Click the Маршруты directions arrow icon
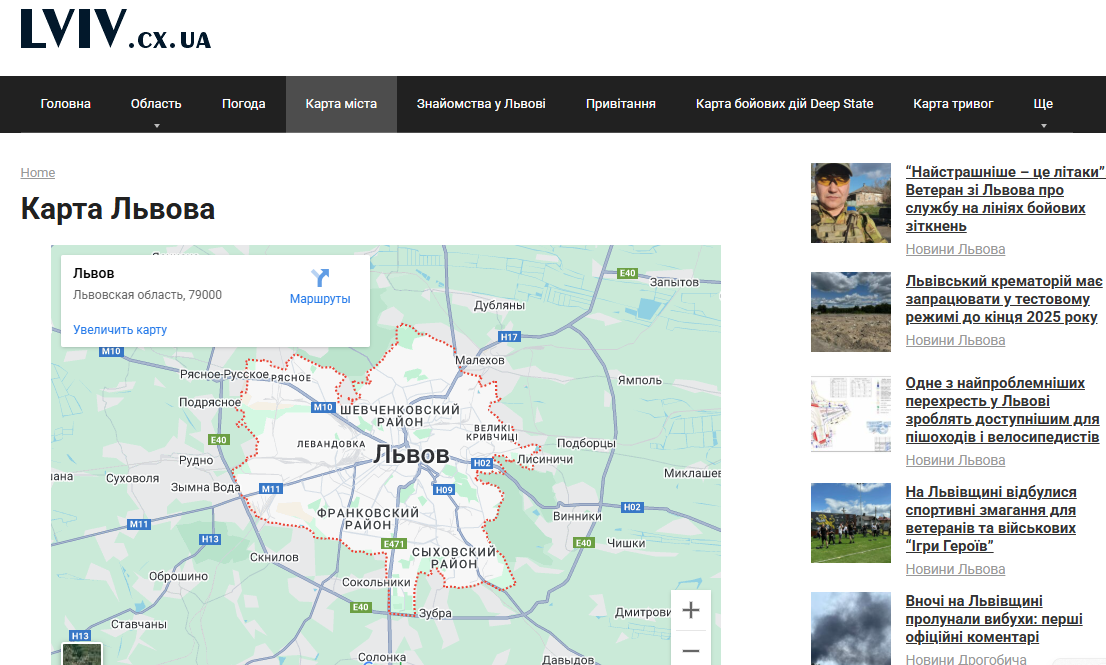The height and width of the screenshot is (665, 1106). tap(320, 277)
